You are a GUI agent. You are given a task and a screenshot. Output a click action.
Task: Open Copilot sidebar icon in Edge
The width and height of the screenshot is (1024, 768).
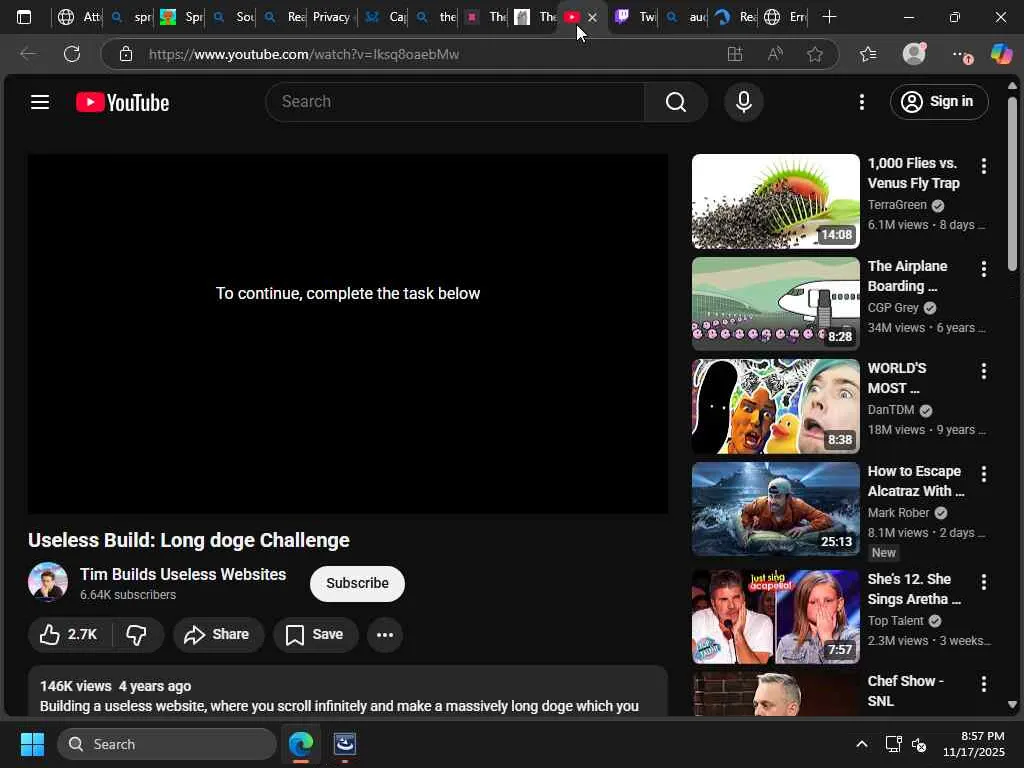tap(1001, 54)
